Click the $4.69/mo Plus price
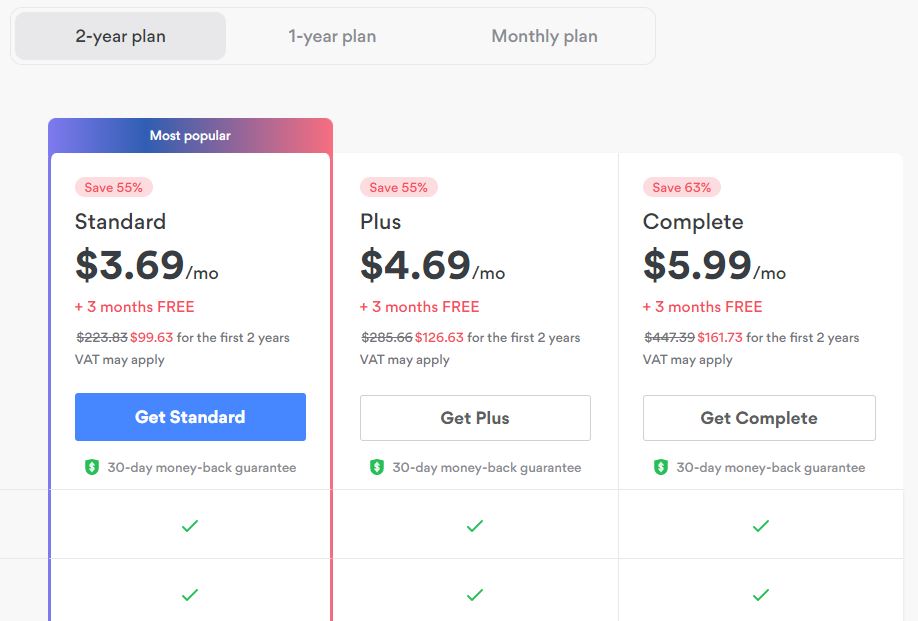Image resolution: width=918 pixels, height=621 pixels. click(432, 265)
